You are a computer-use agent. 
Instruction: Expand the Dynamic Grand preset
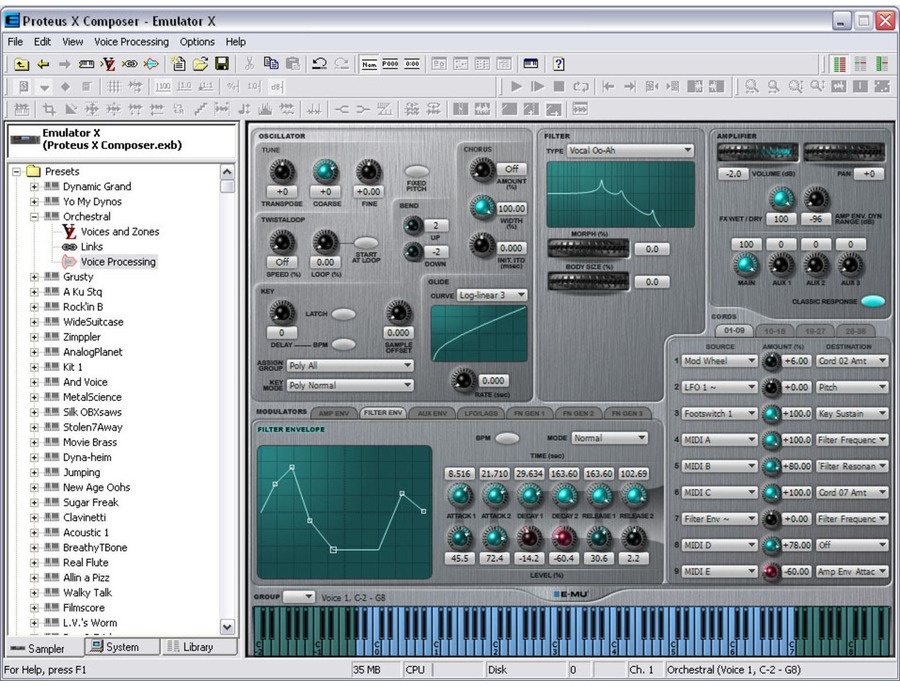pos(35,187)
